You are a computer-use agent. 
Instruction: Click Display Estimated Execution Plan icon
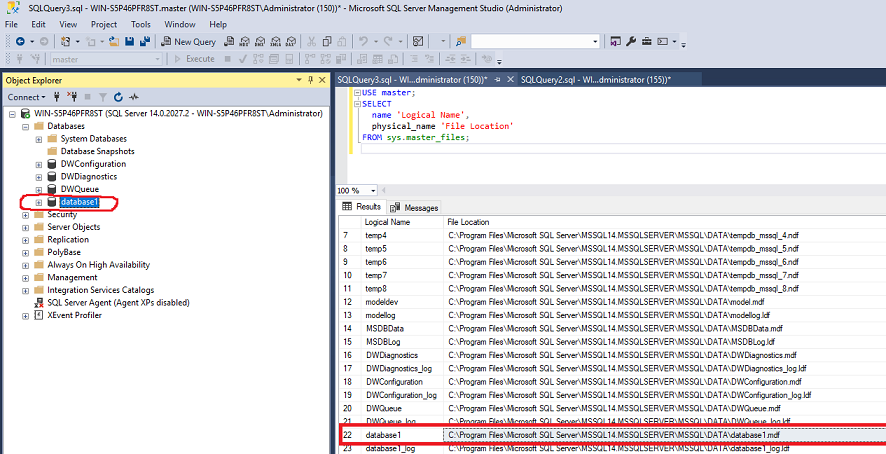click(x=258, y=59)
